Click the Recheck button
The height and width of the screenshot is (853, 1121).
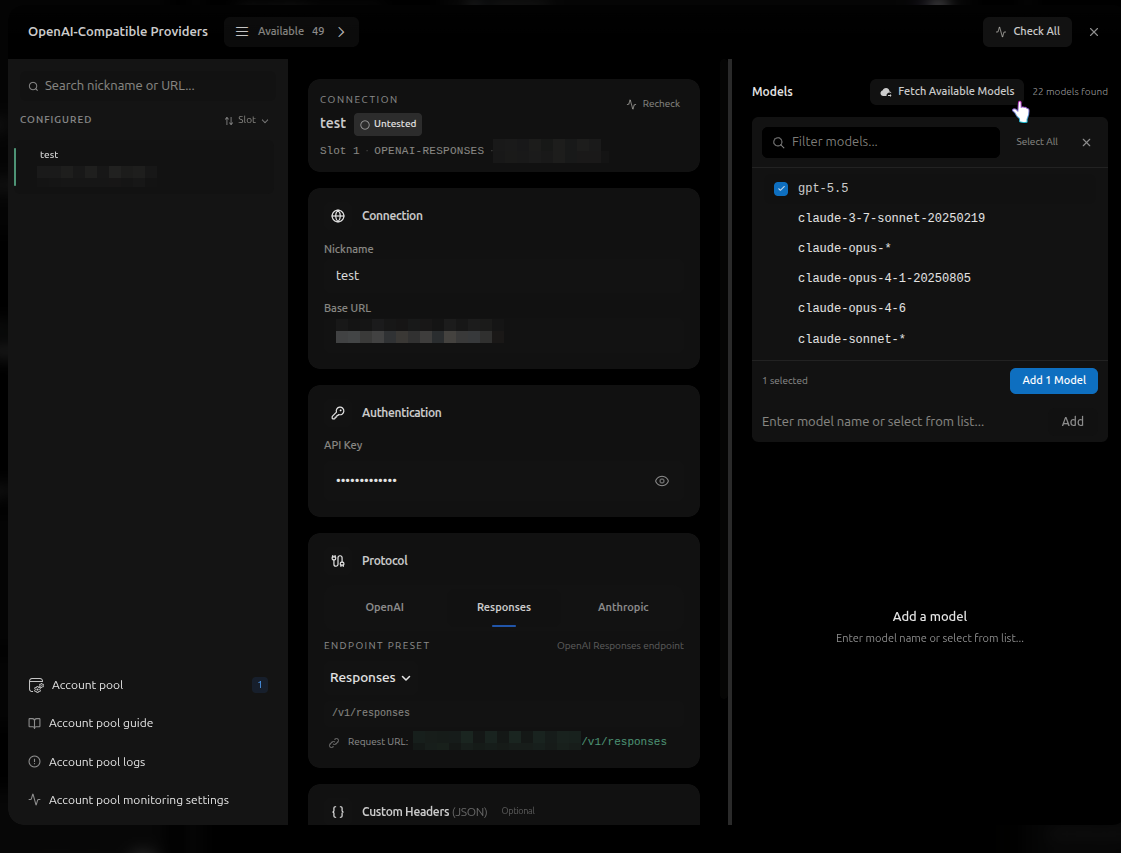pos(653,104)
